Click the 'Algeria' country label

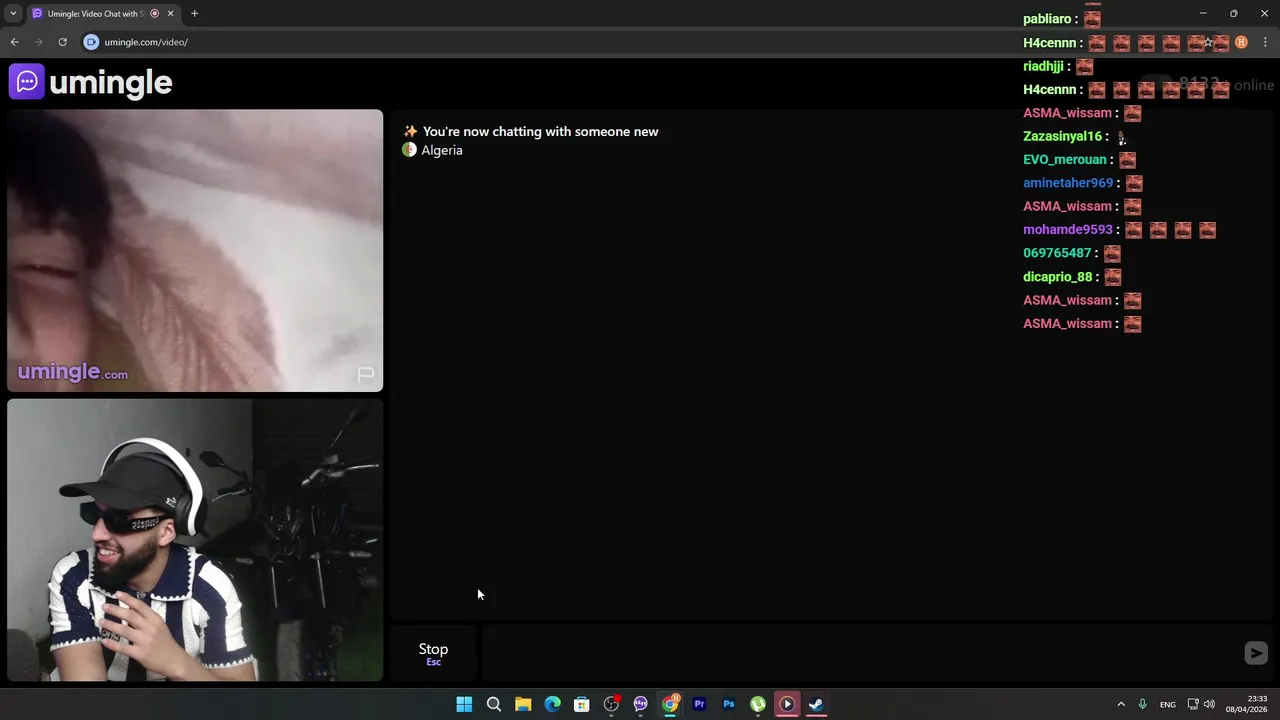pyautogui.click(x=441, y=150)
